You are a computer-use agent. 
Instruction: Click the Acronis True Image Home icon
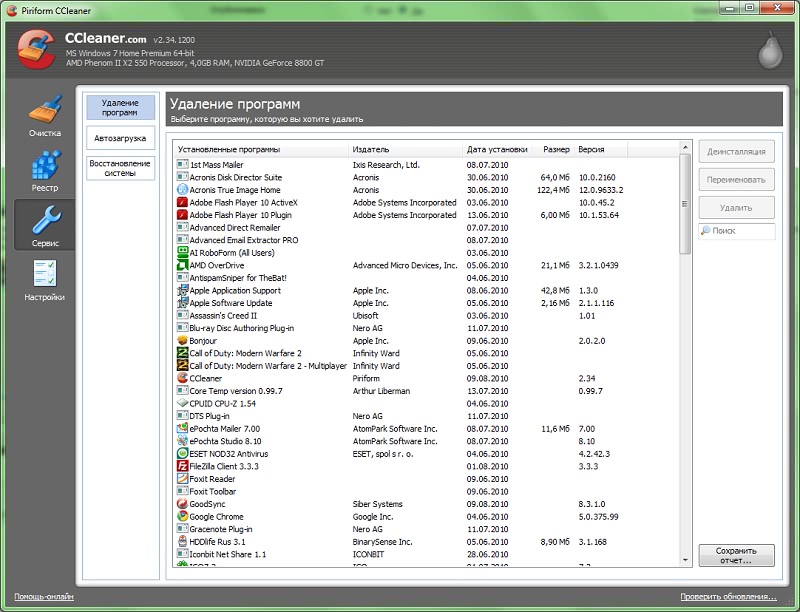click(182, 190)
